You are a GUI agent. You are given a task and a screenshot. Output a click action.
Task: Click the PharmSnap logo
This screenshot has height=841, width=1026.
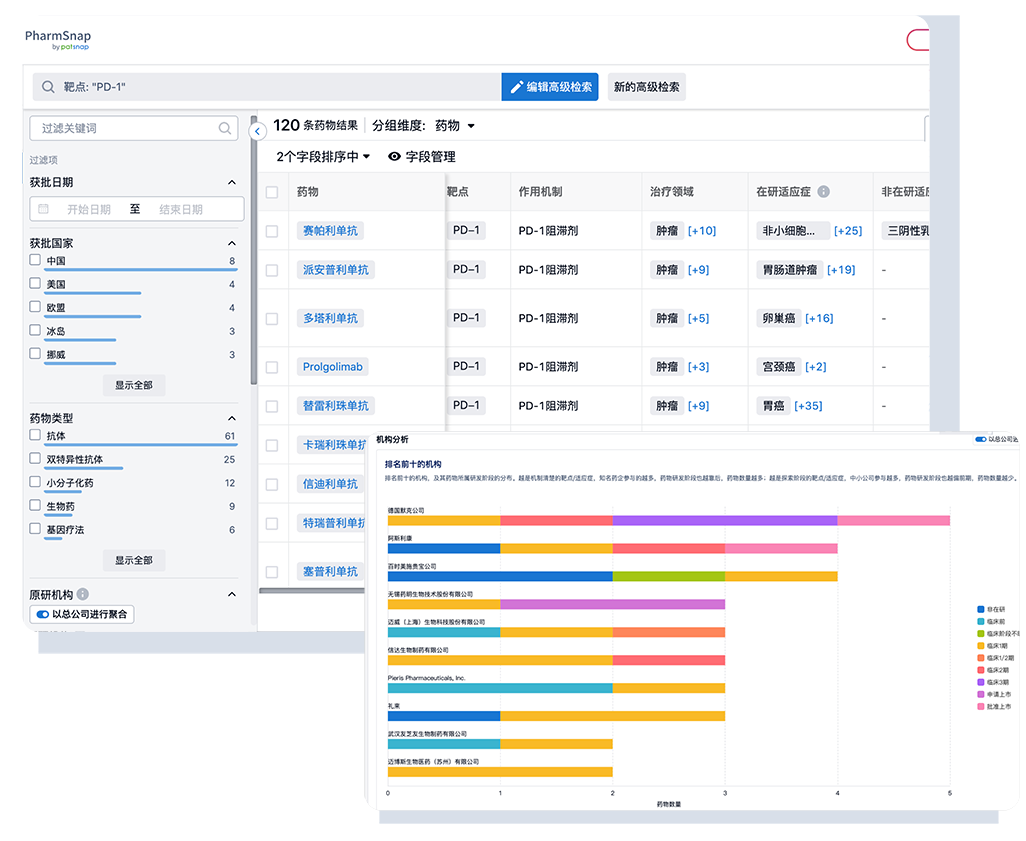(58, 40)
